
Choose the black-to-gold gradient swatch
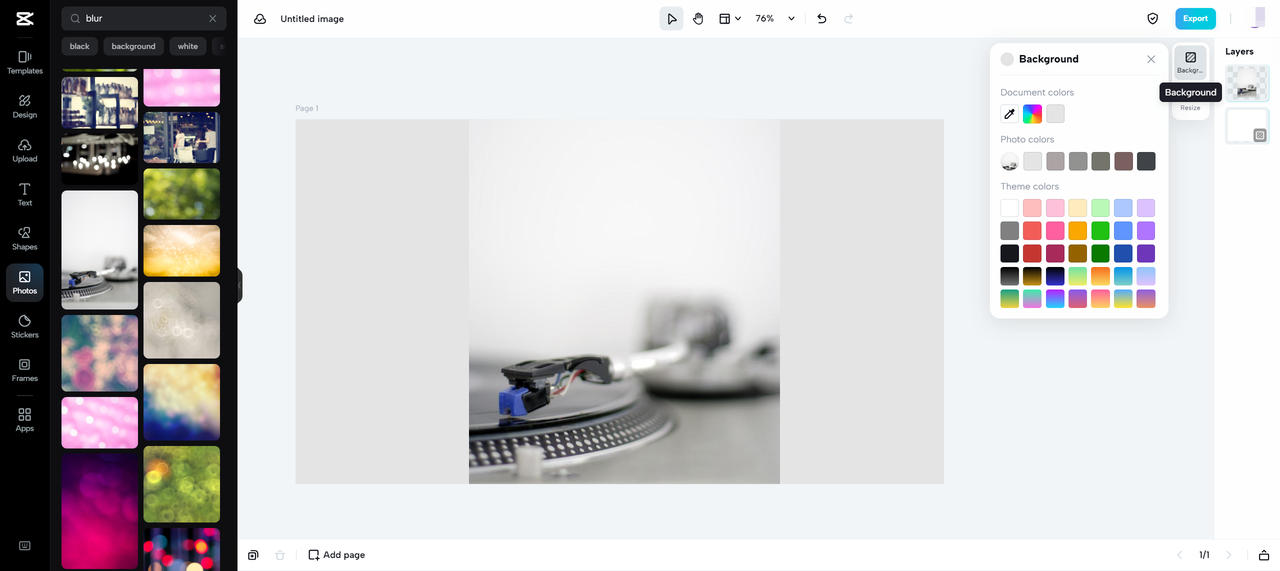[x=1033, y=276]
